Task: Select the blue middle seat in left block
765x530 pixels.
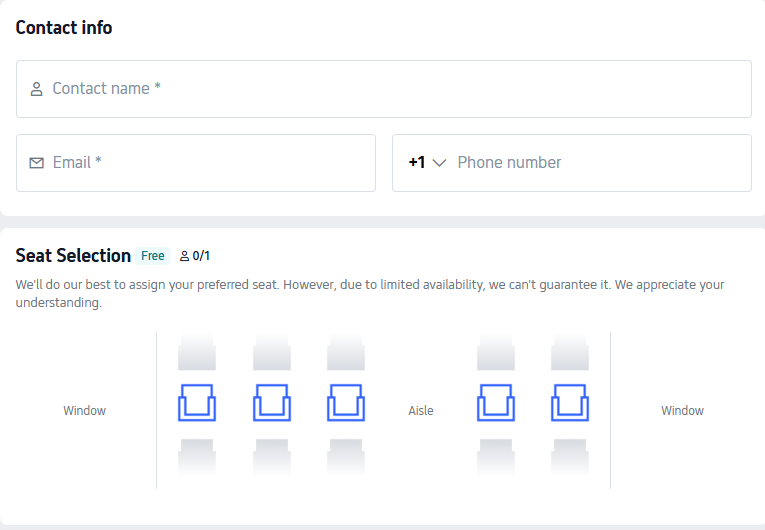Action: [x=272, y=402]
